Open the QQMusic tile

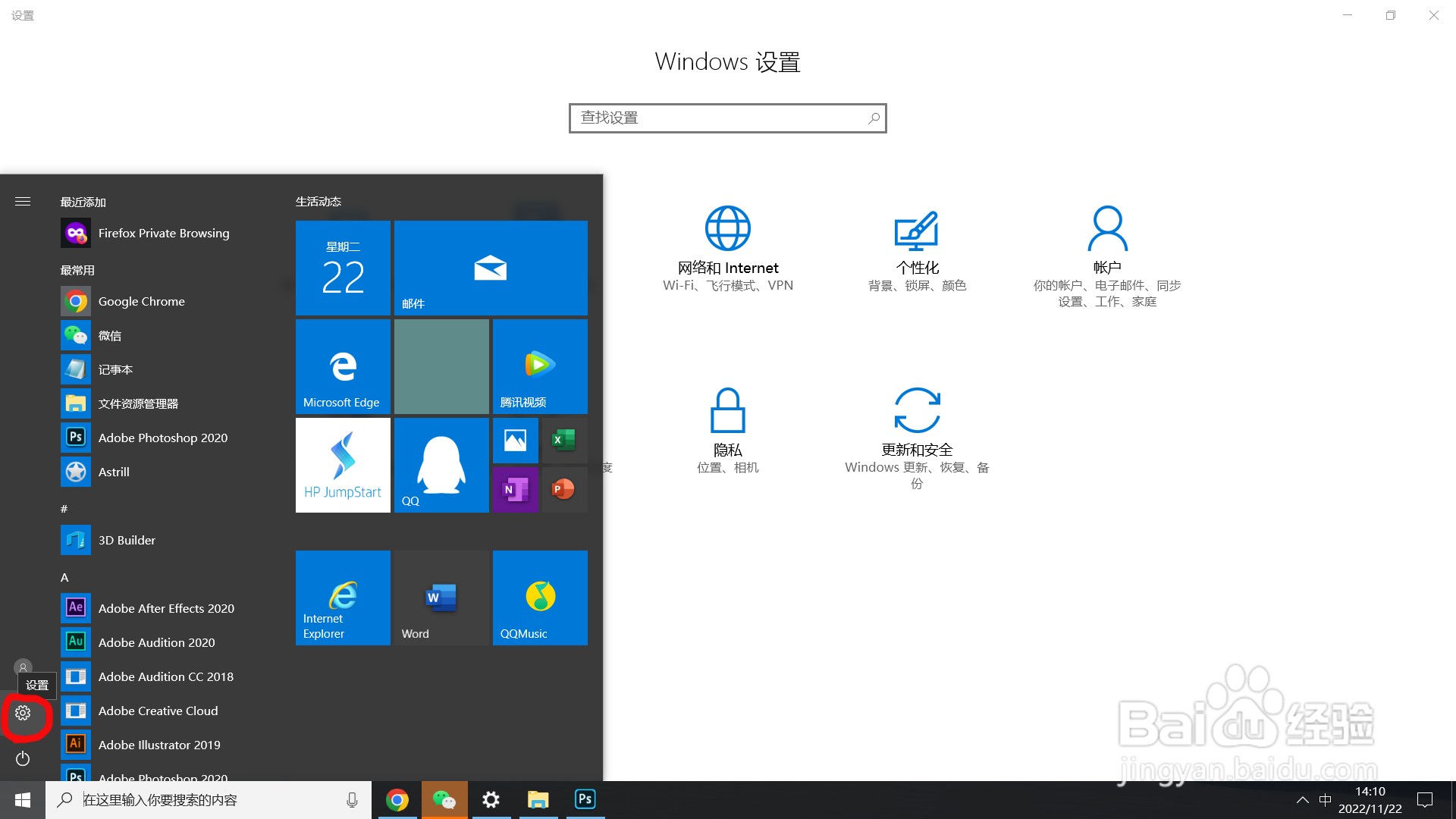540,598
